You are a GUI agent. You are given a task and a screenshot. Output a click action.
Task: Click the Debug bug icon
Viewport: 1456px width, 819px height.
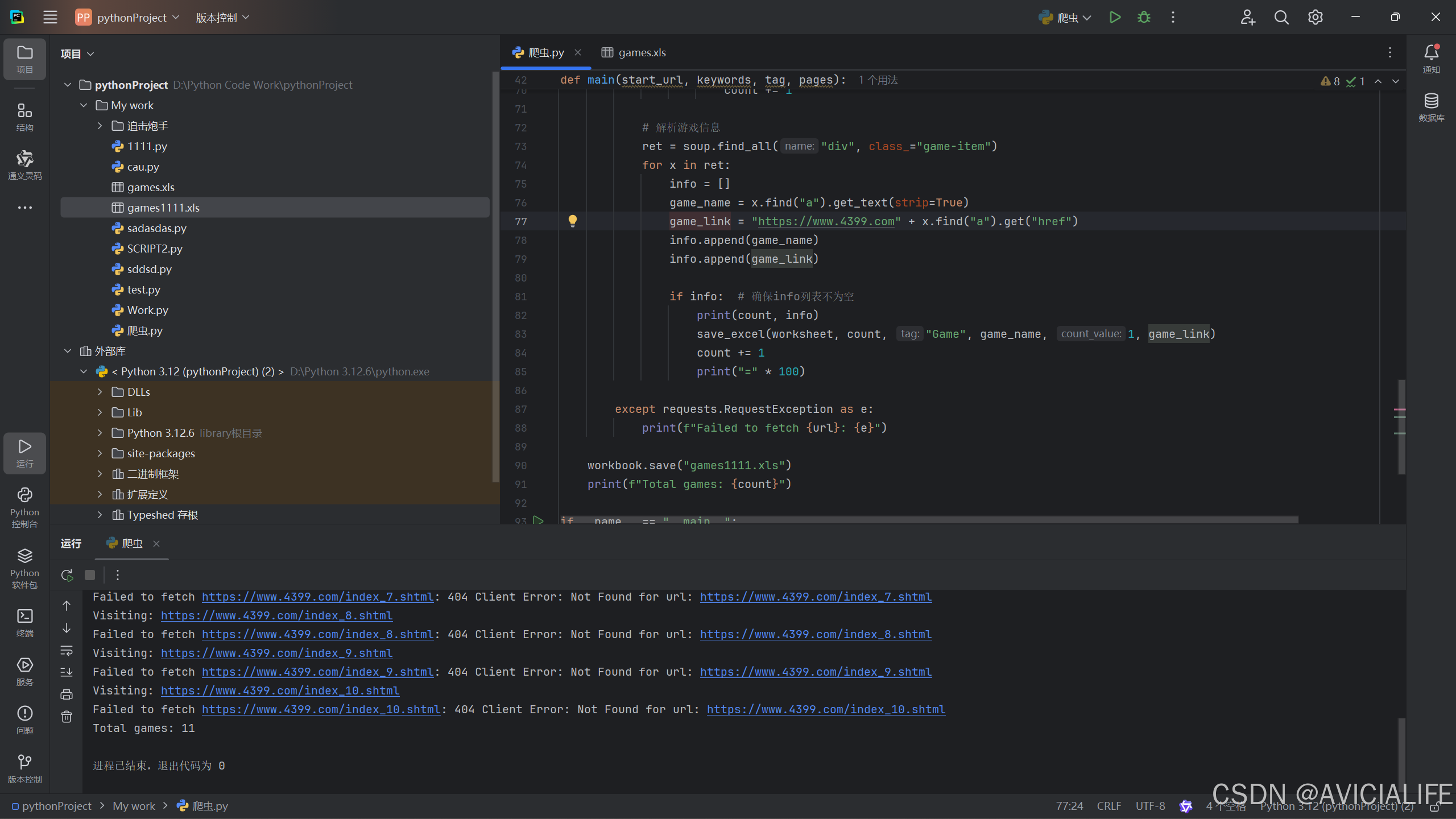click(x=1144, y=17)
